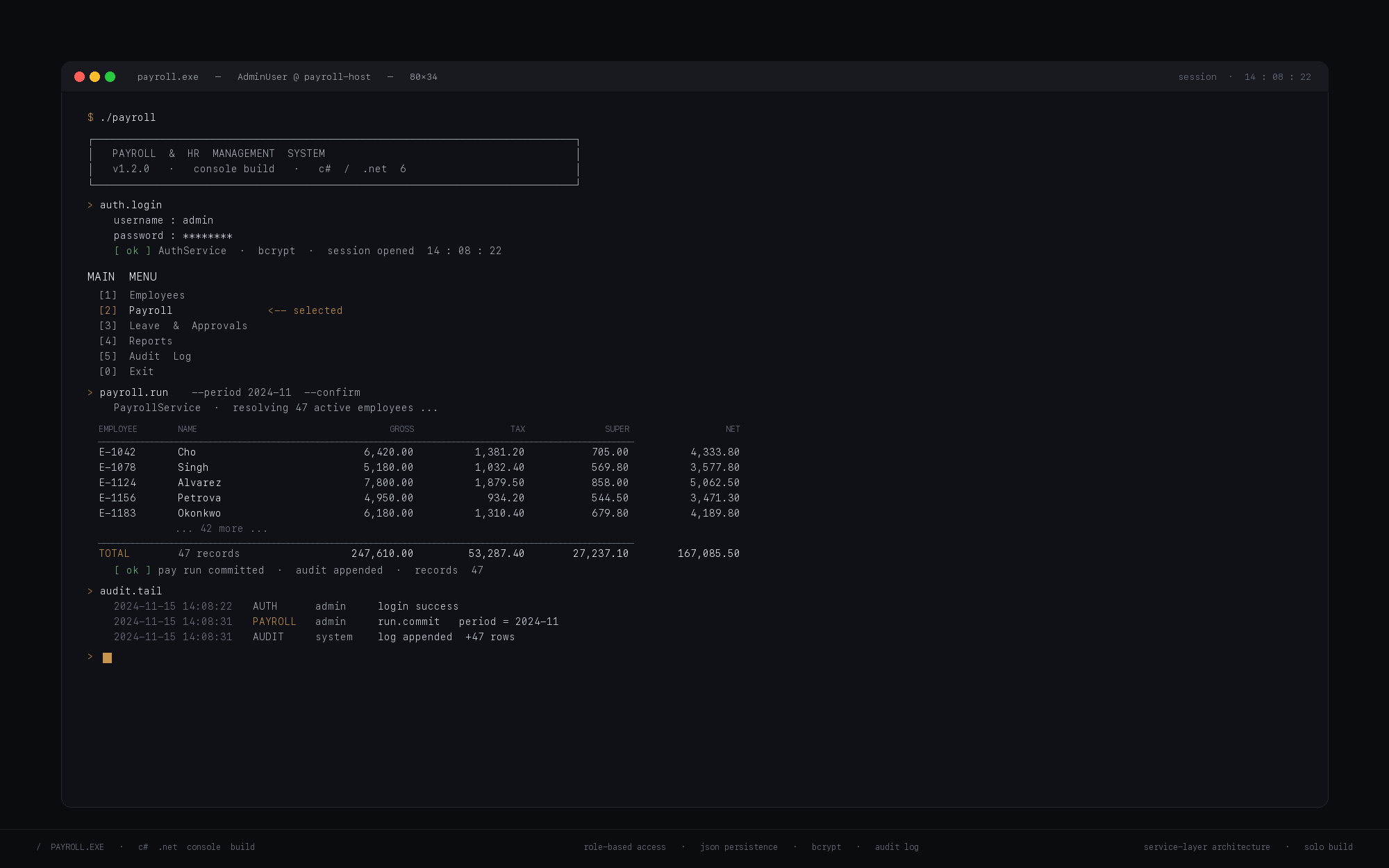
Task: Click the GROSS column header
Action: point(401,429)
